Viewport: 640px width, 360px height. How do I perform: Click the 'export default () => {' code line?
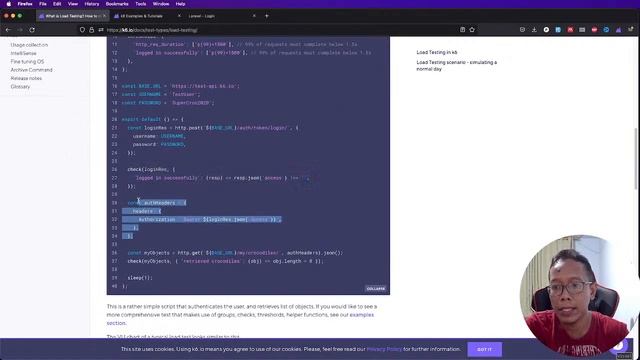coord(153,120)
